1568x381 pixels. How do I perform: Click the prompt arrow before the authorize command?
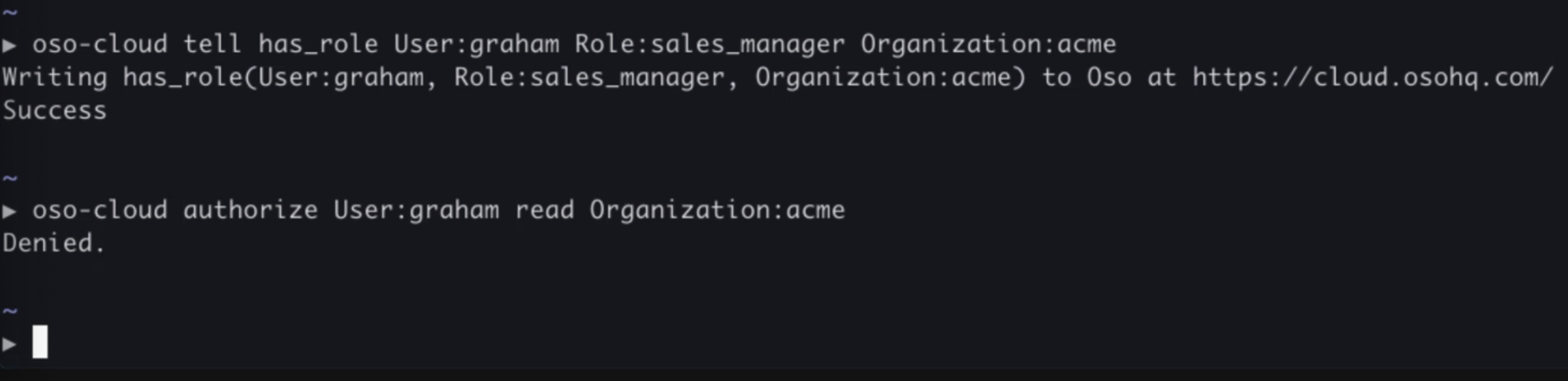pyautogui.click(x=9, y=211)
